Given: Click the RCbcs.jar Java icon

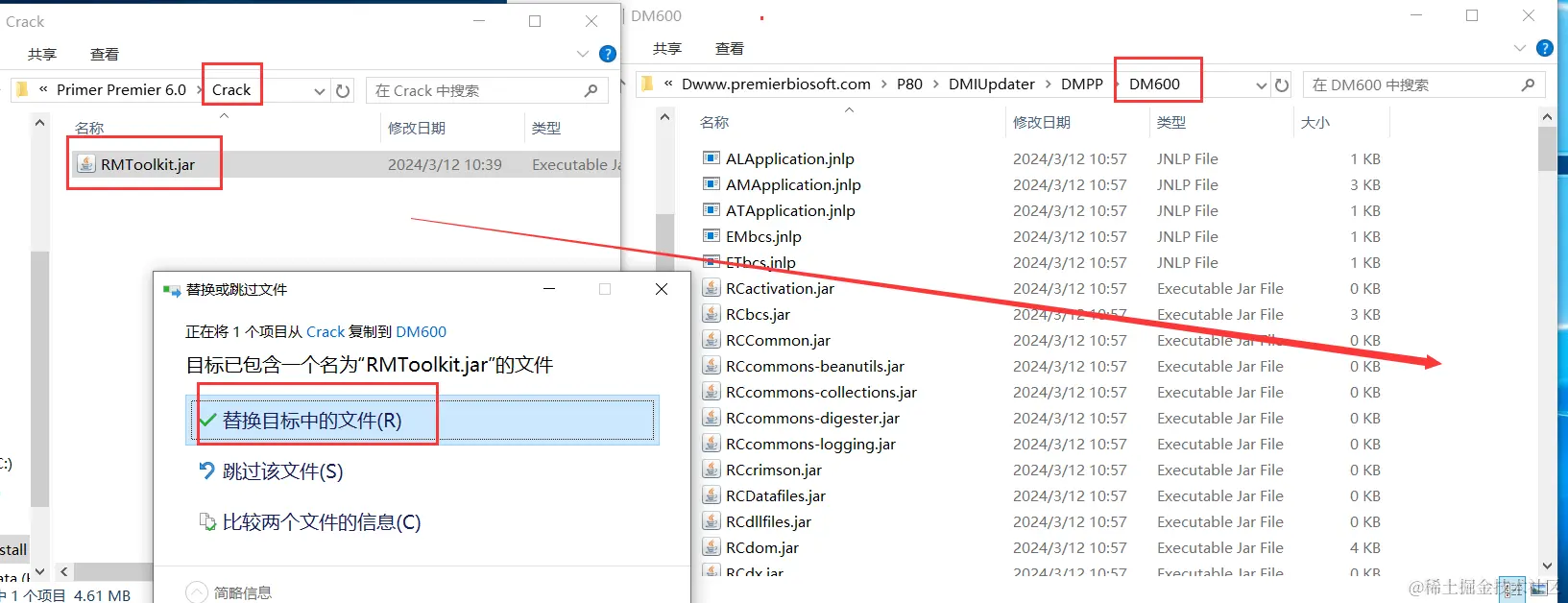Looking at the screenshot, I should click(x=712, y=314).
